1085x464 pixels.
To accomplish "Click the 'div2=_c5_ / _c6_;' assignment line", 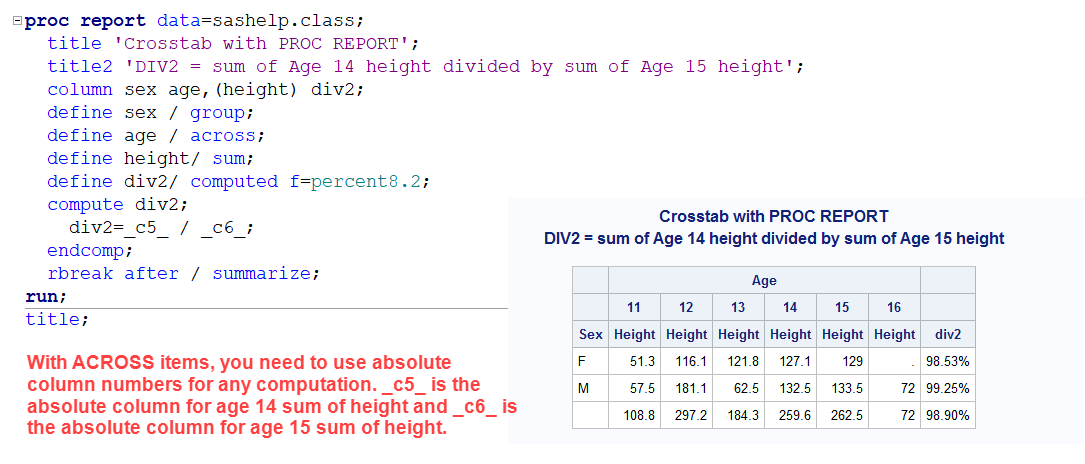I will pos(160,228).
